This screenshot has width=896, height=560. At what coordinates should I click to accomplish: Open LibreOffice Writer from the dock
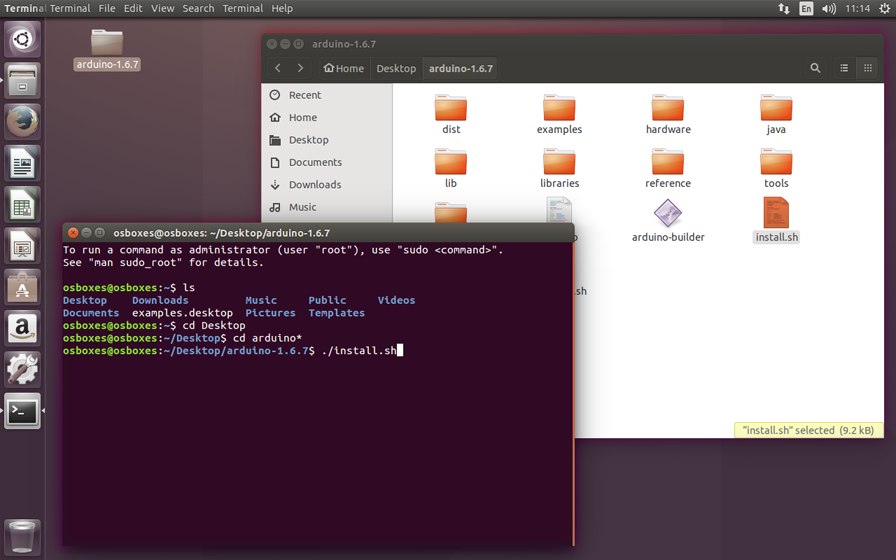point(22,163)
